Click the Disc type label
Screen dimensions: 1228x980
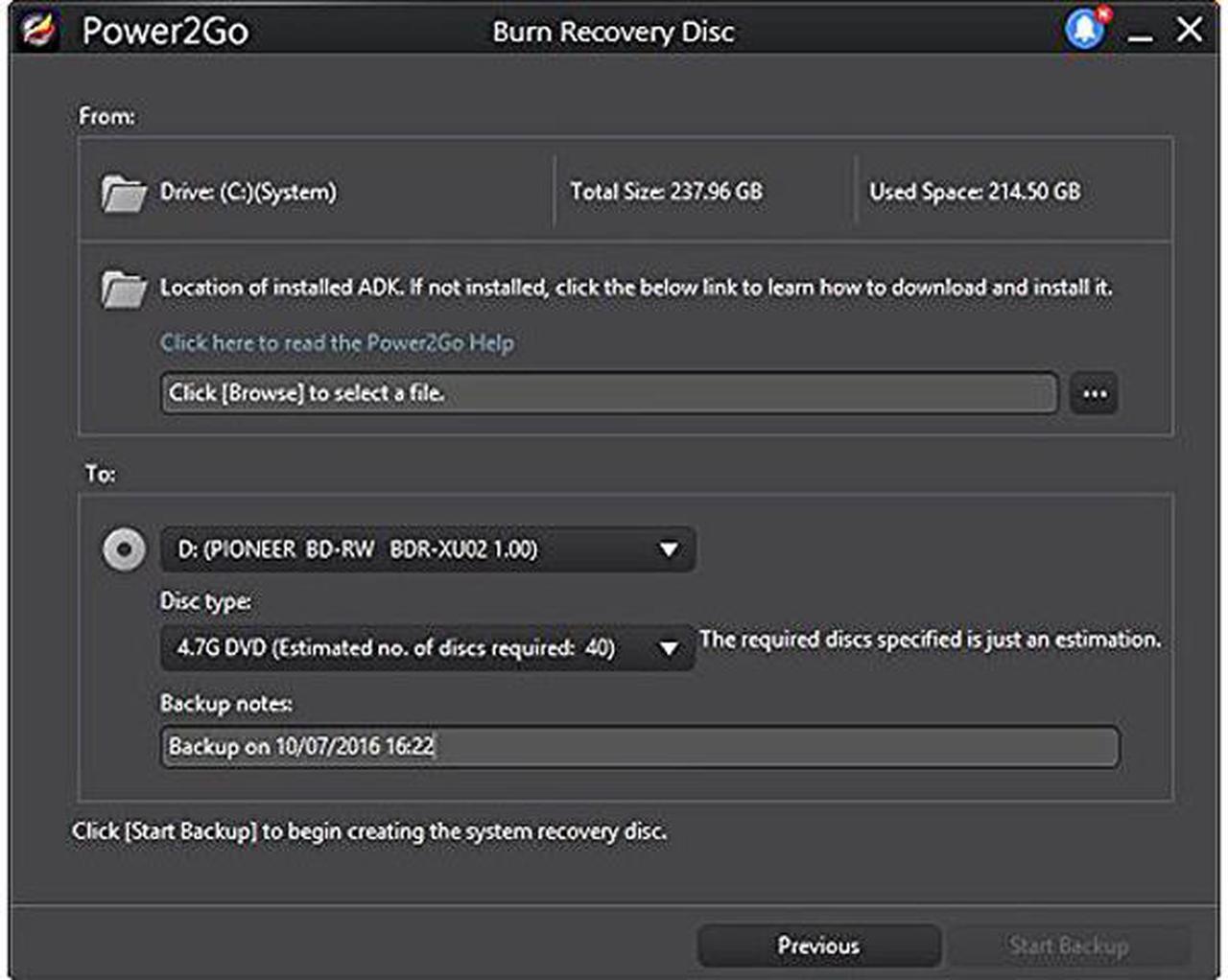click(x=205, y=601)
